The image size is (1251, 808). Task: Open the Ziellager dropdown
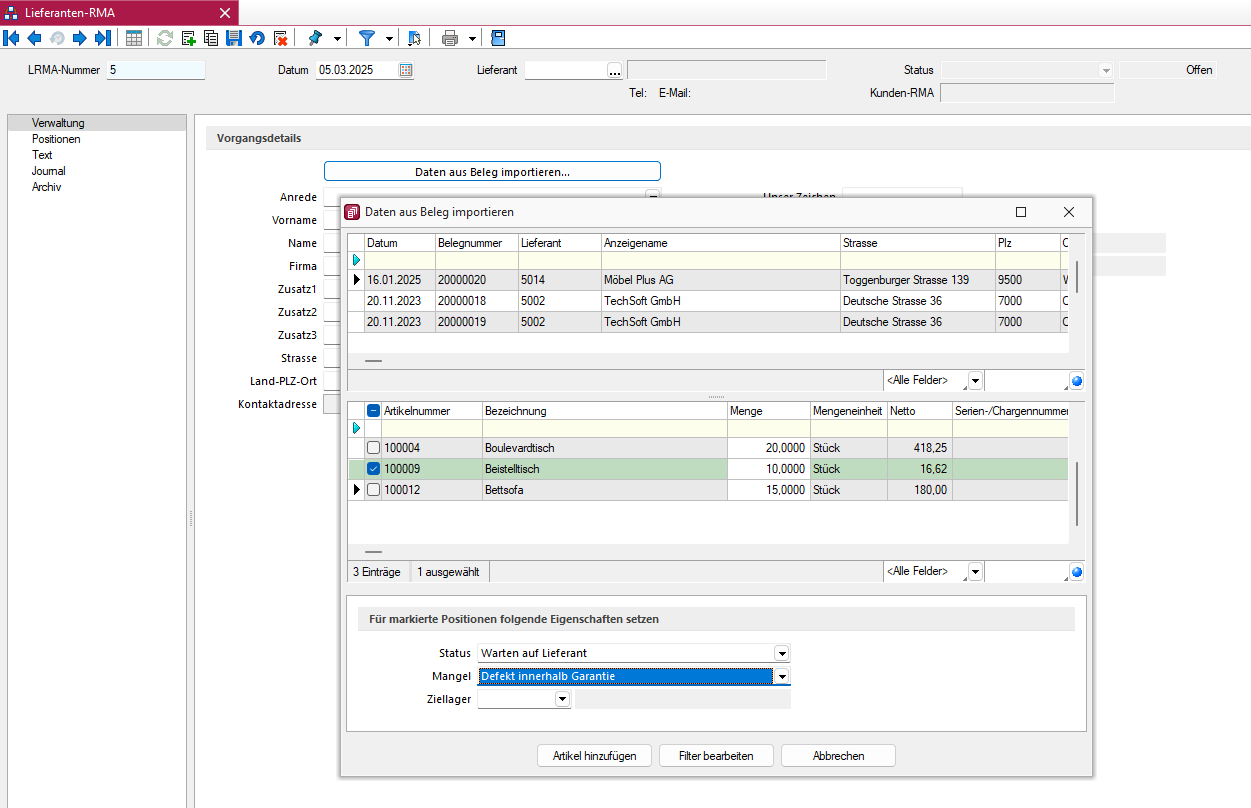(563, 699)
